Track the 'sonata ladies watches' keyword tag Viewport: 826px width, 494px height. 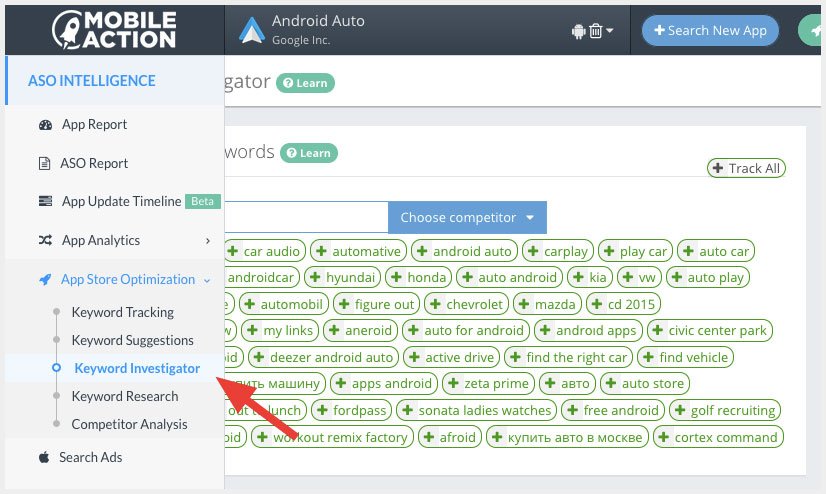tap(476, 410)
